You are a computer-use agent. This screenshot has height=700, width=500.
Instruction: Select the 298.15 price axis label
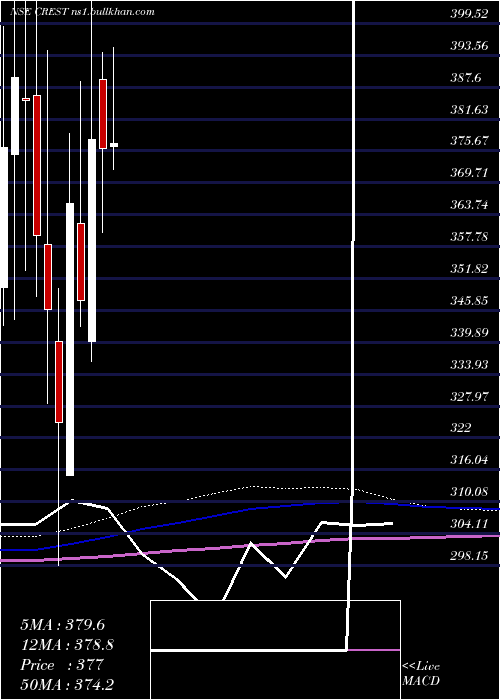coord(469,555)
